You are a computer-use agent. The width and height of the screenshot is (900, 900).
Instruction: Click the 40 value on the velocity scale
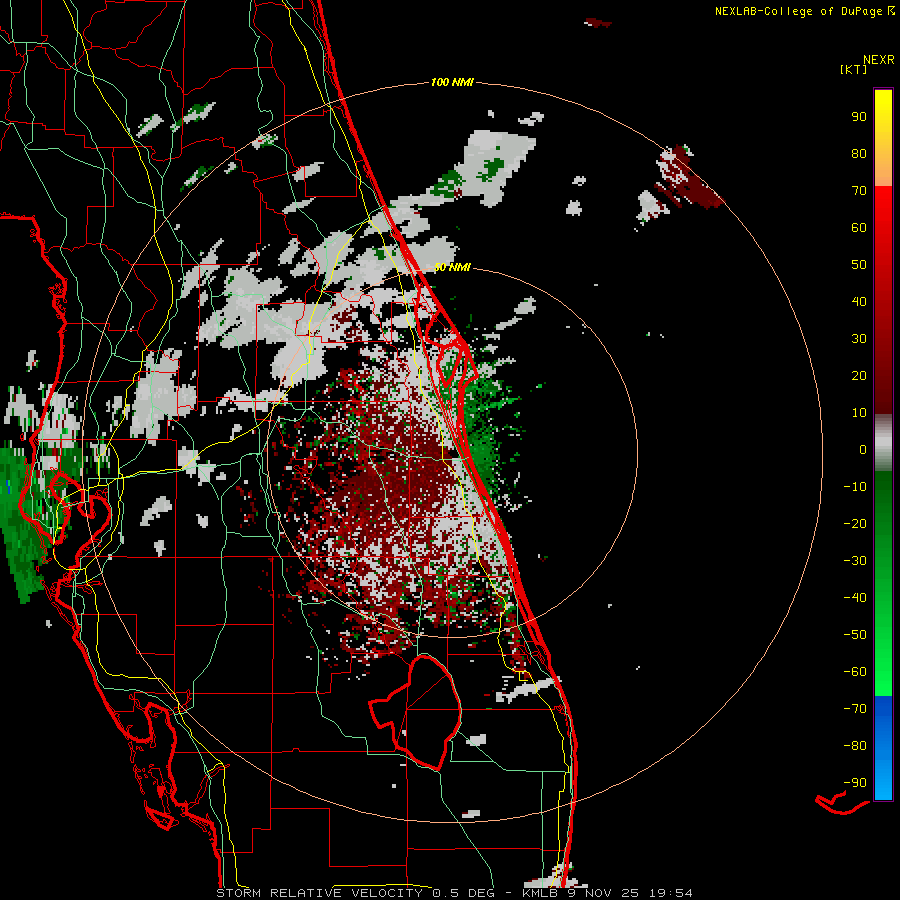[859, 301]
